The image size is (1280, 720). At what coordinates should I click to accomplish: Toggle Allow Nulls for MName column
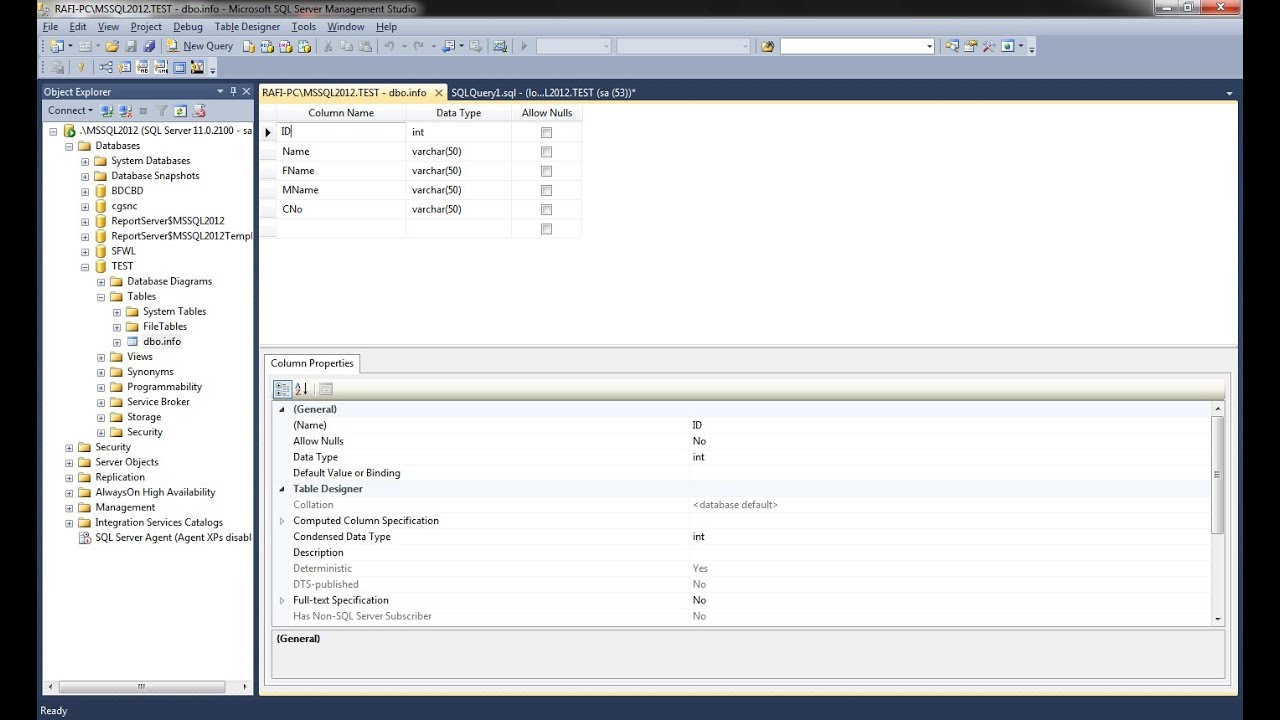pyautogui.click(x=546, y=190)
